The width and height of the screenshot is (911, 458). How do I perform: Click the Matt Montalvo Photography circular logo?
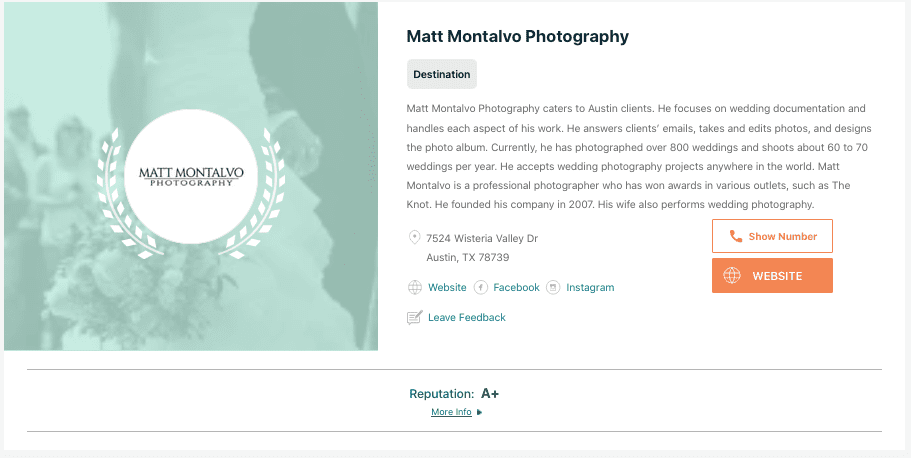click(x=191, y=178)
